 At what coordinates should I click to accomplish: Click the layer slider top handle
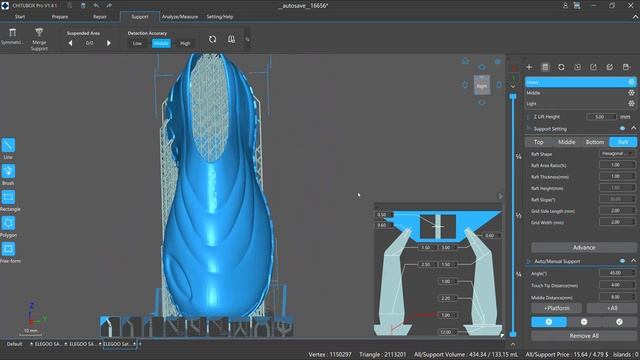tap(513, 96)
